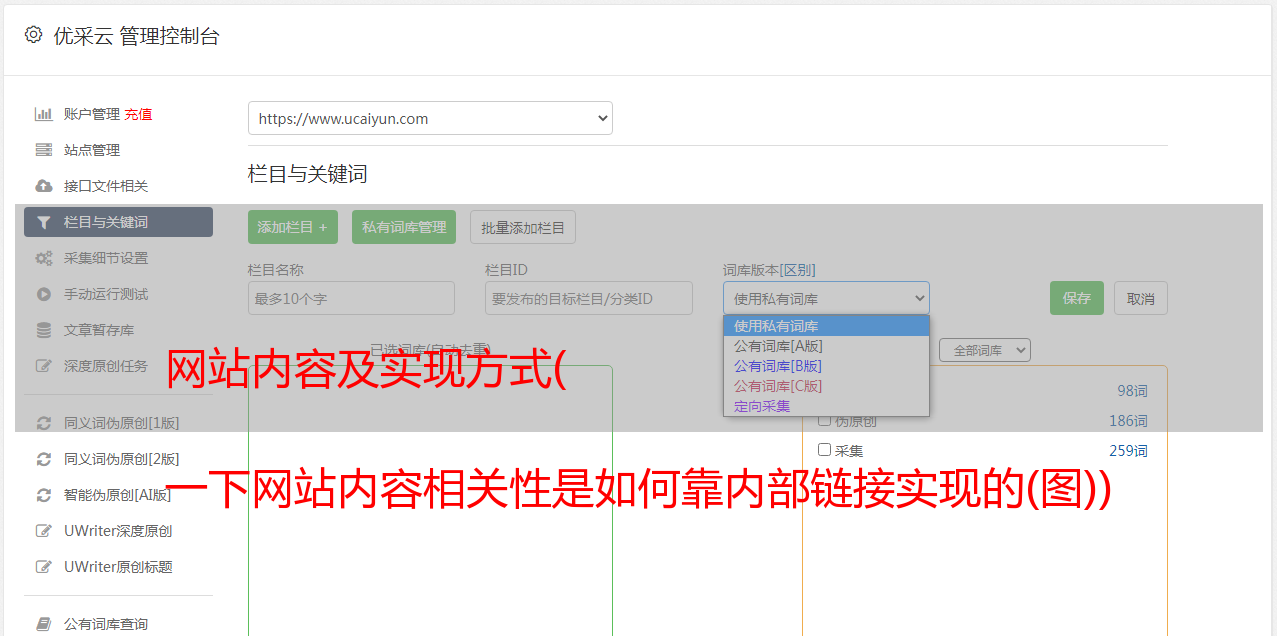The width and height of the screenshot is (1277, 636).
Task: Click the cloud upload icon for 接口文件相关
Action: click(x=44, y=186)
